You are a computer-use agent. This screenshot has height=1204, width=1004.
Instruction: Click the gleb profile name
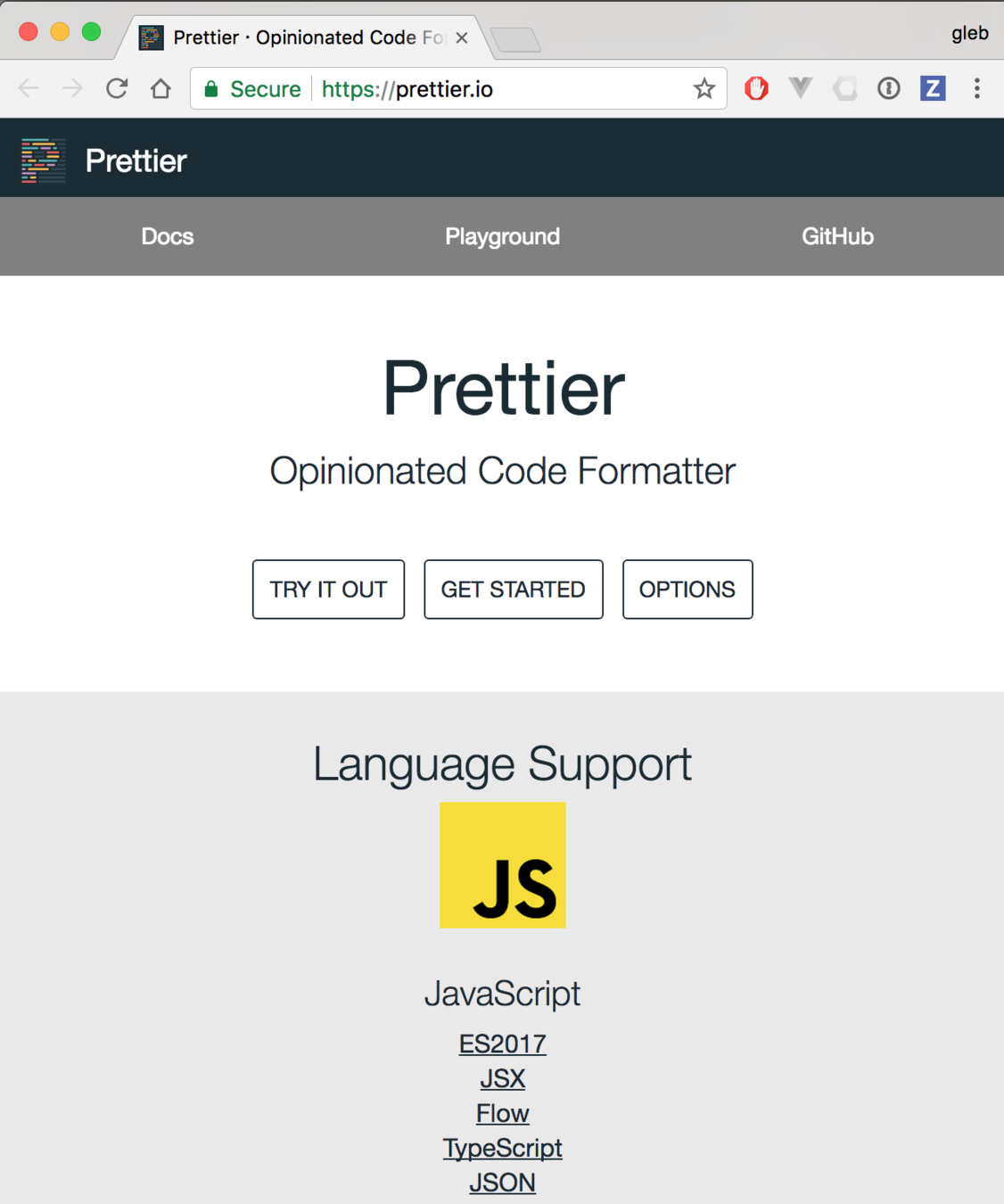tap(969, 33)
